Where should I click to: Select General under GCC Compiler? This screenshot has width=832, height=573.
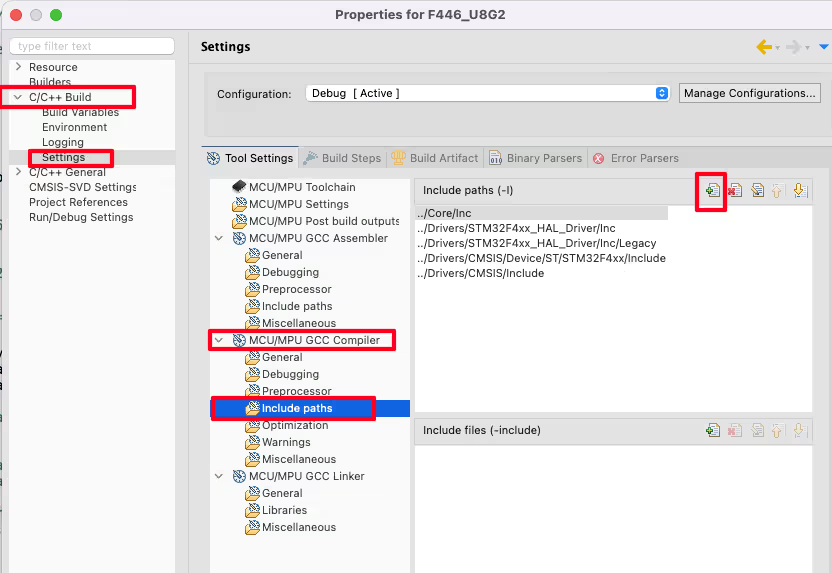(x=274, y=357)
